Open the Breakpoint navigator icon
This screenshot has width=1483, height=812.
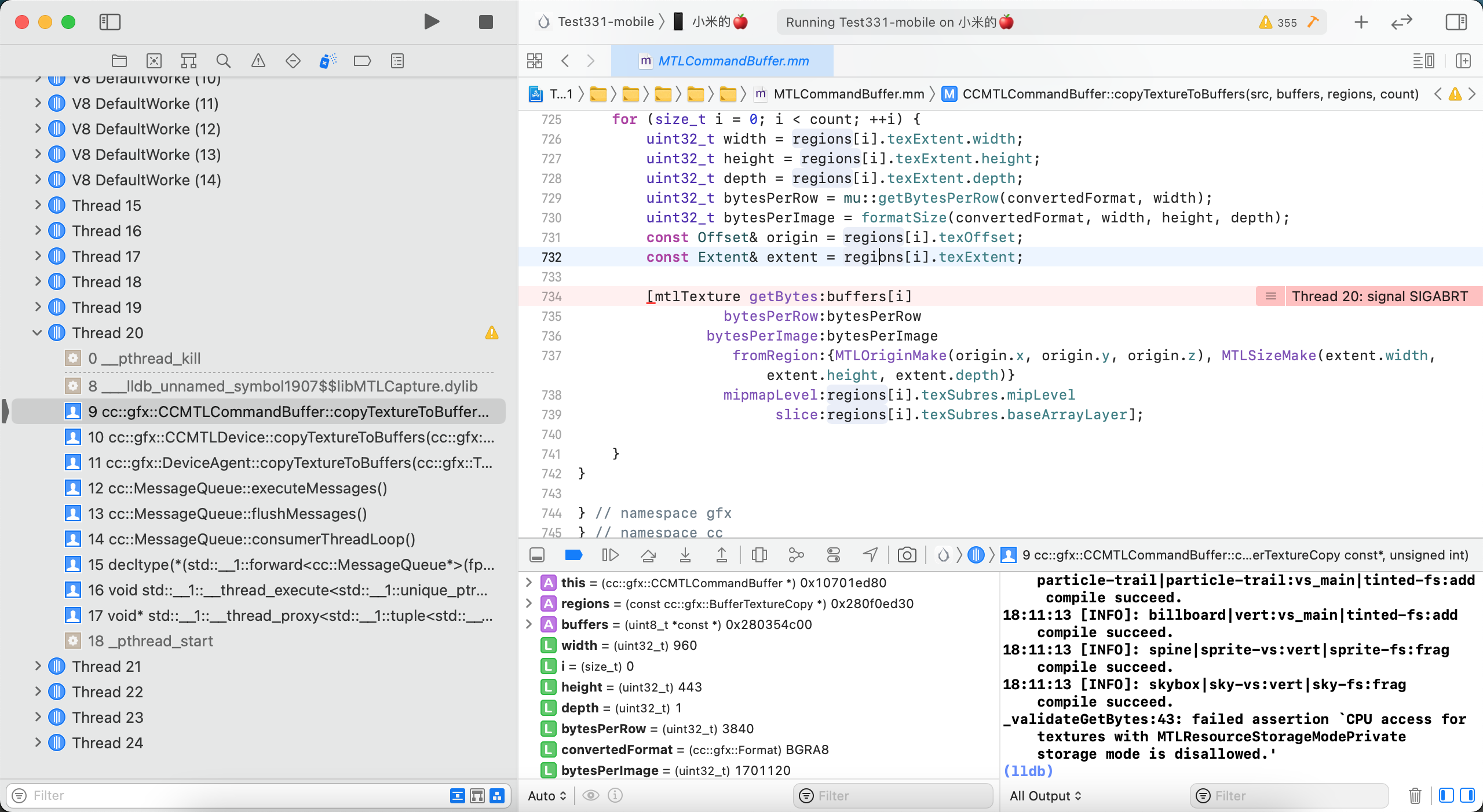pyautogui.click(x=362, y=61)
